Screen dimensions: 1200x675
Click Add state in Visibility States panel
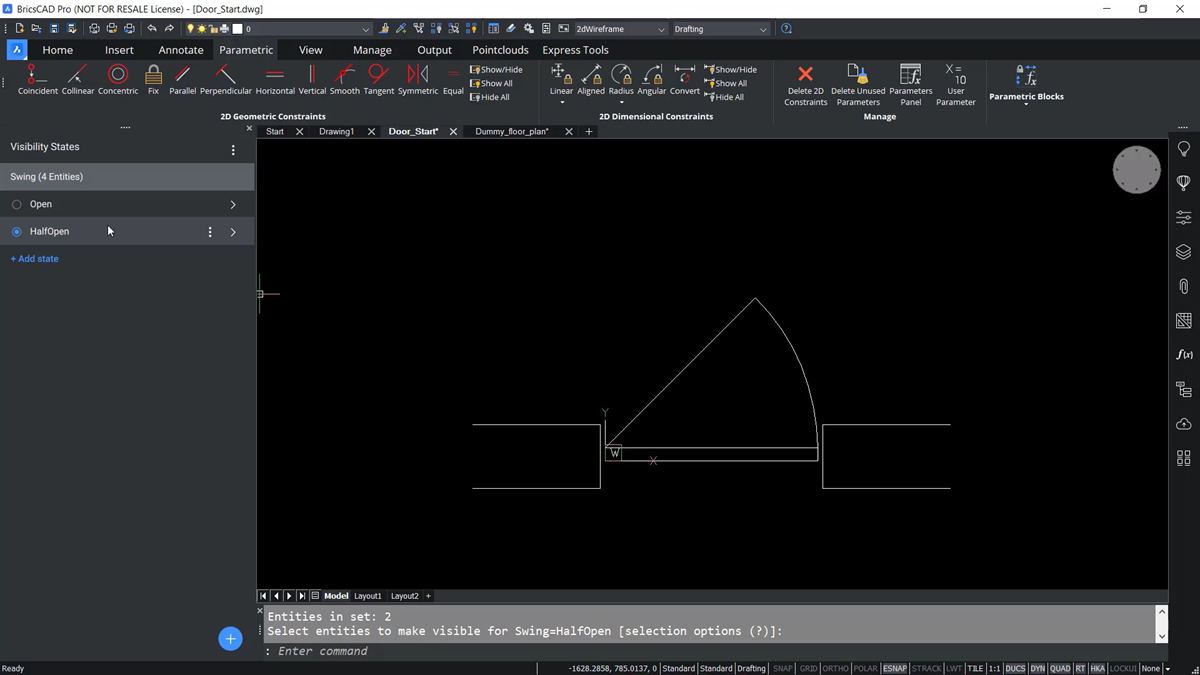34,258
